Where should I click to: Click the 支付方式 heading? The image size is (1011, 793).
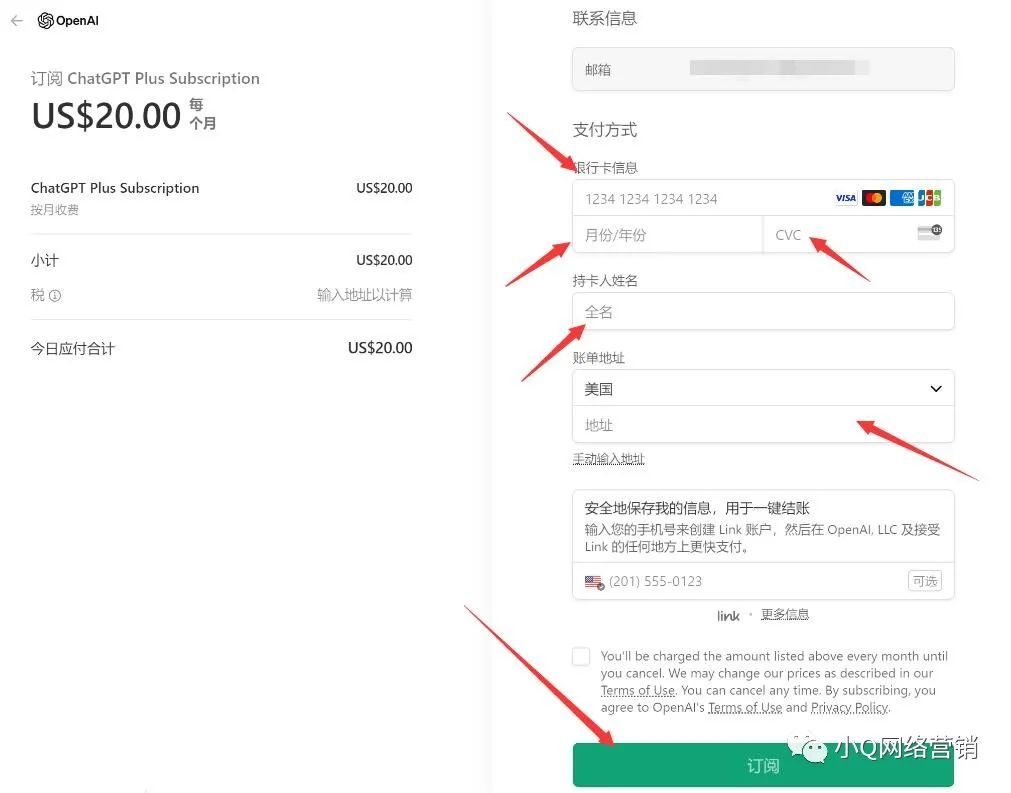(605, 130)
